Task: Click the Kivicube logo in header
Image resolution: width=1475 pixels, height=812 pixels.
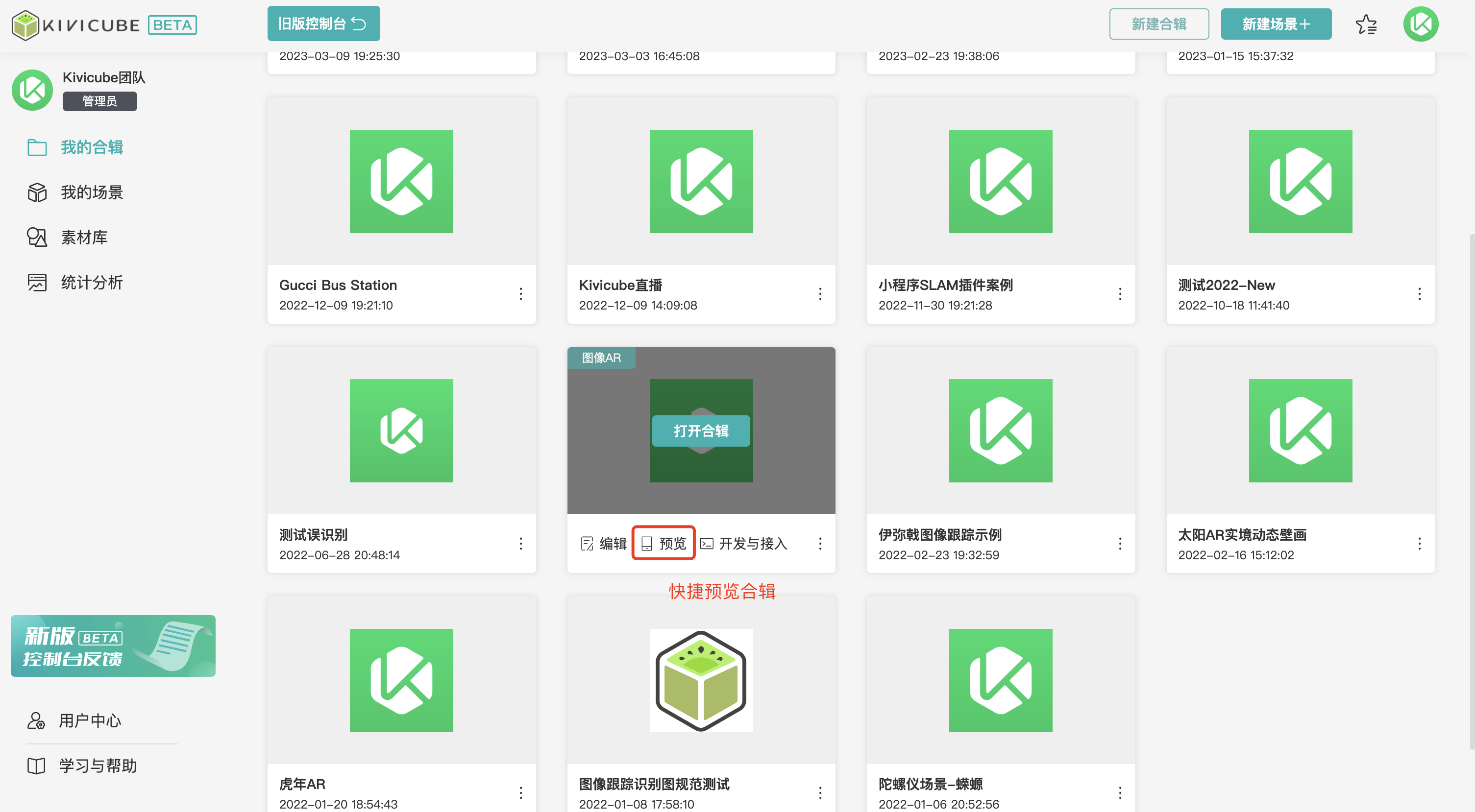Action: click(x=75, y=24)
